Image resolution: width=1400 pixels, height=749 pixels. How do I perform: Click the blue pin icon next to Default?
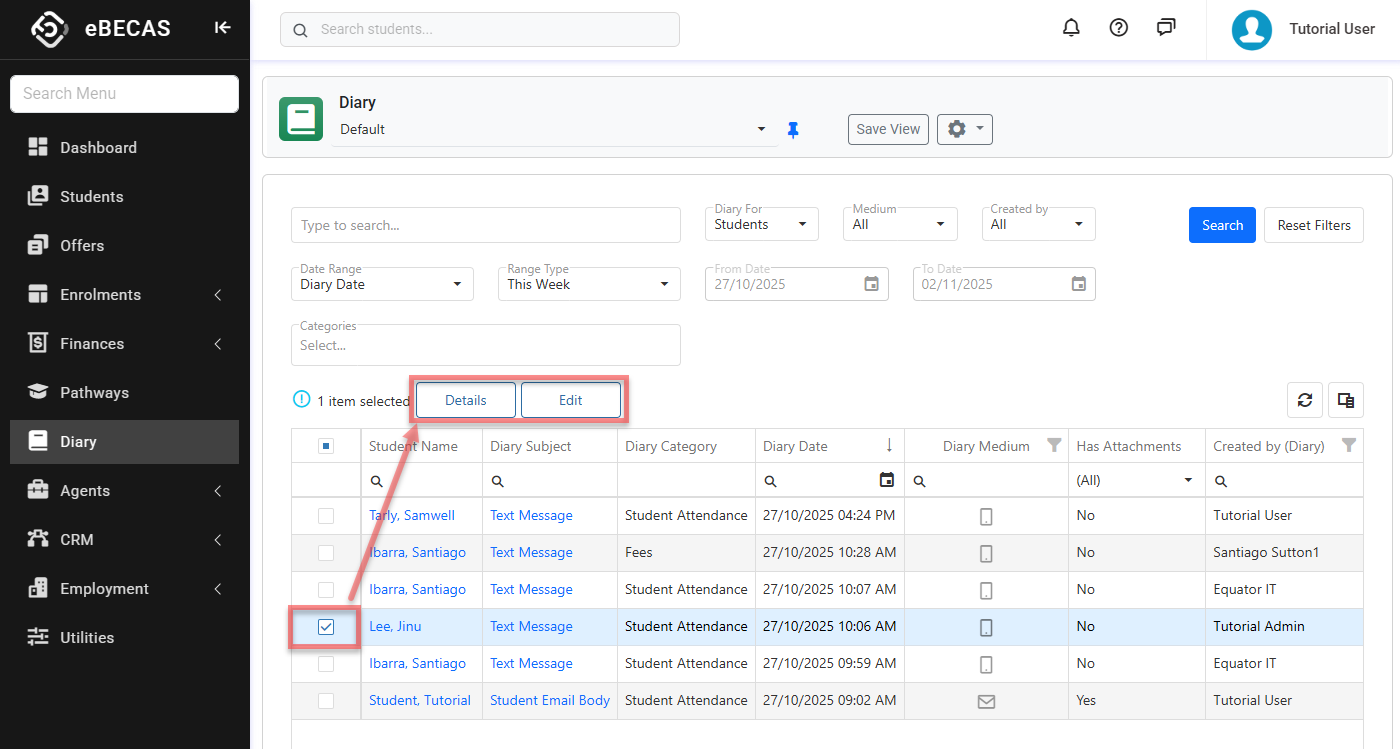pyautogui.click(x=793, y=130)
